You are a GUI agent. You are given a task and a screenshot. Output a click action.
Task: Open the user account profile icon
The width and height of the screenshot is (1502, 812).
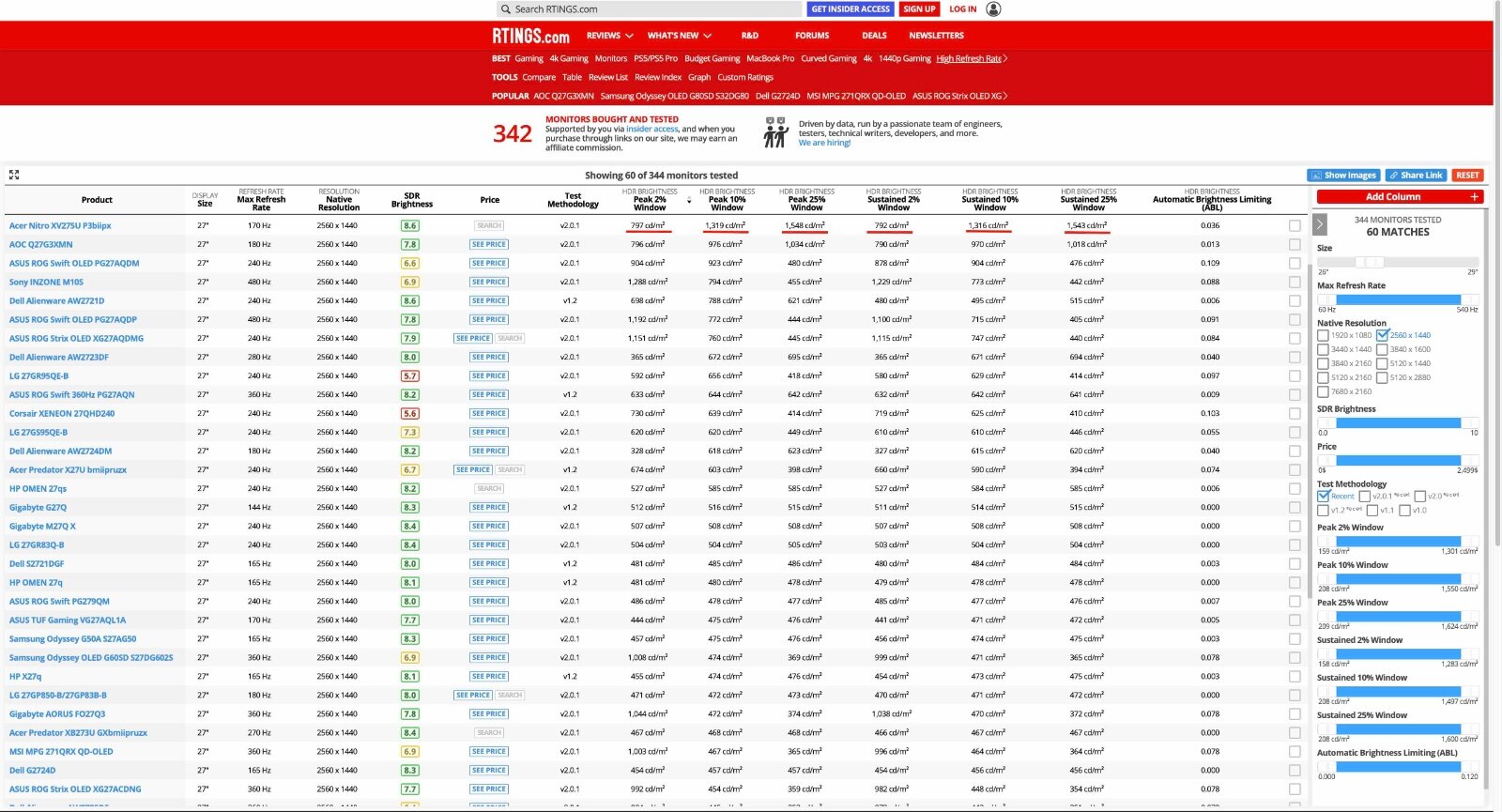point(994,9)
